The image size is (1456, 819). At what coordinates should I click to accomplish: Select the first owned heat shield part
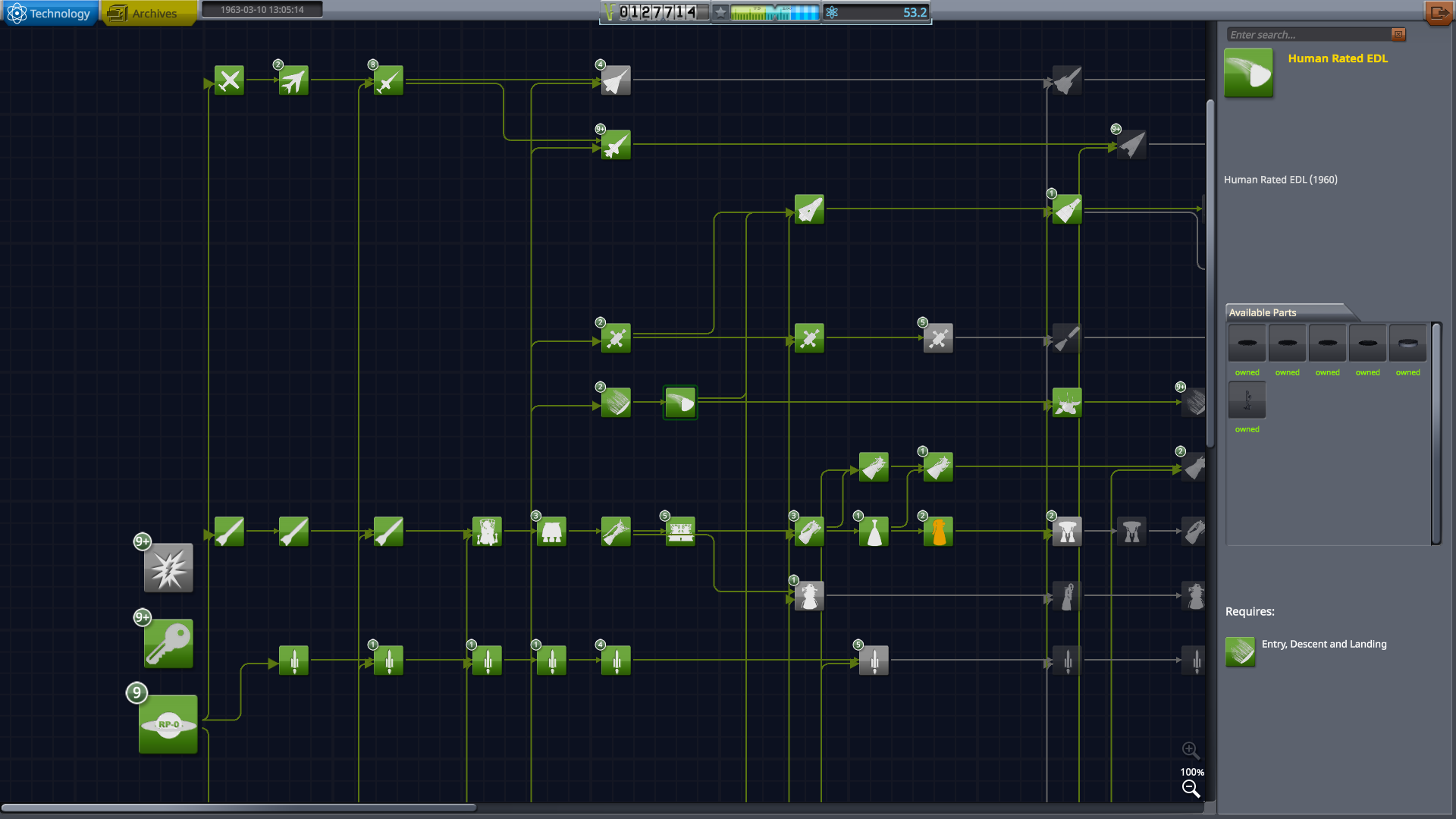pos(1246,343)
